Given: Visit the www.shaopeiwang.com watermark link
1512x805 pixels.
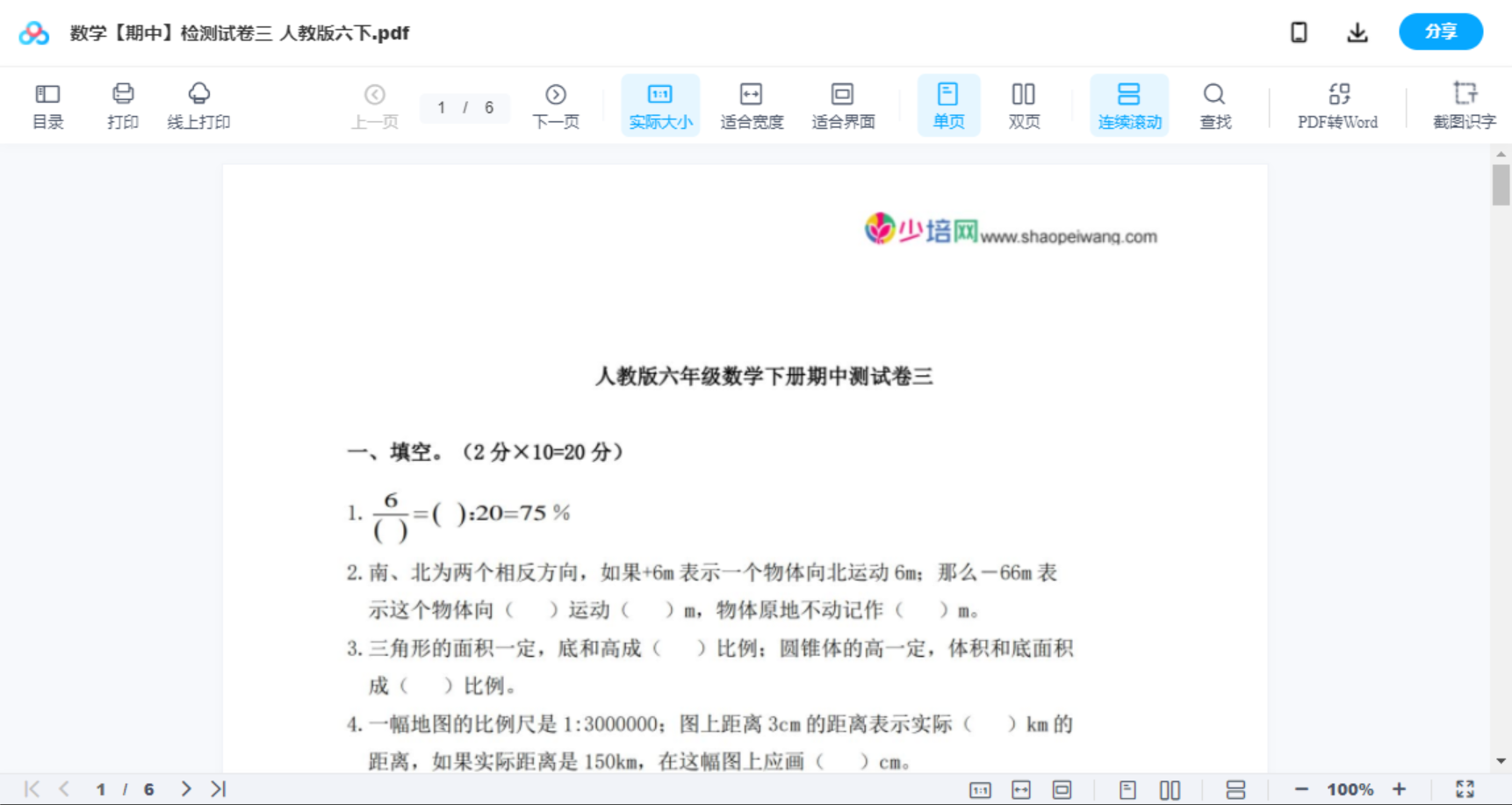Looking at the screenshot, I should (x=1069, y=236).
